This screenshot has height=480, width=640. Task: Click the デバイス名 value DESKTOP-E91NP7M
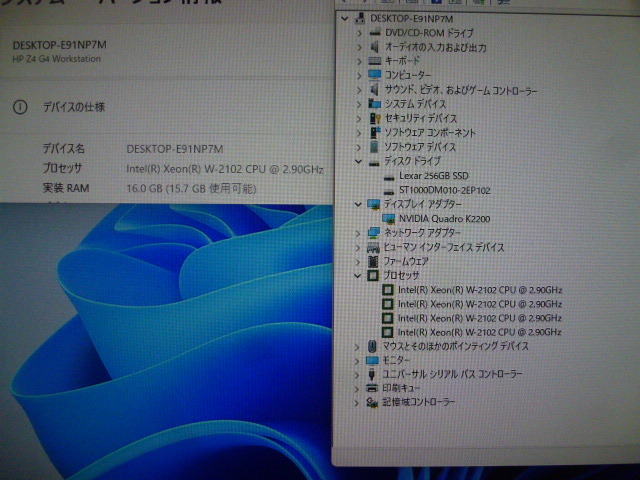(175, 149)
